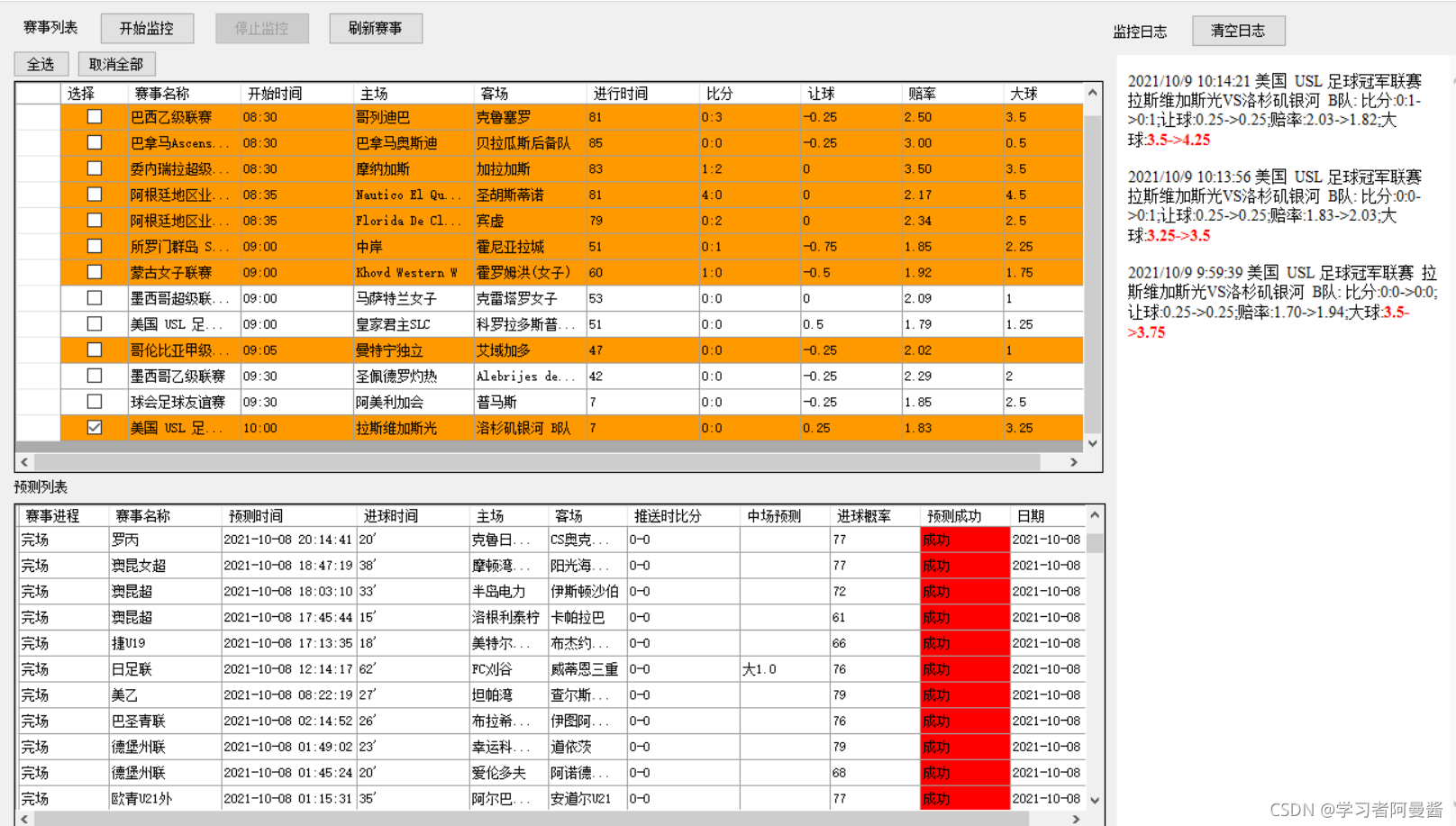Click the 赛事进程 column header in prediction list

63,516
